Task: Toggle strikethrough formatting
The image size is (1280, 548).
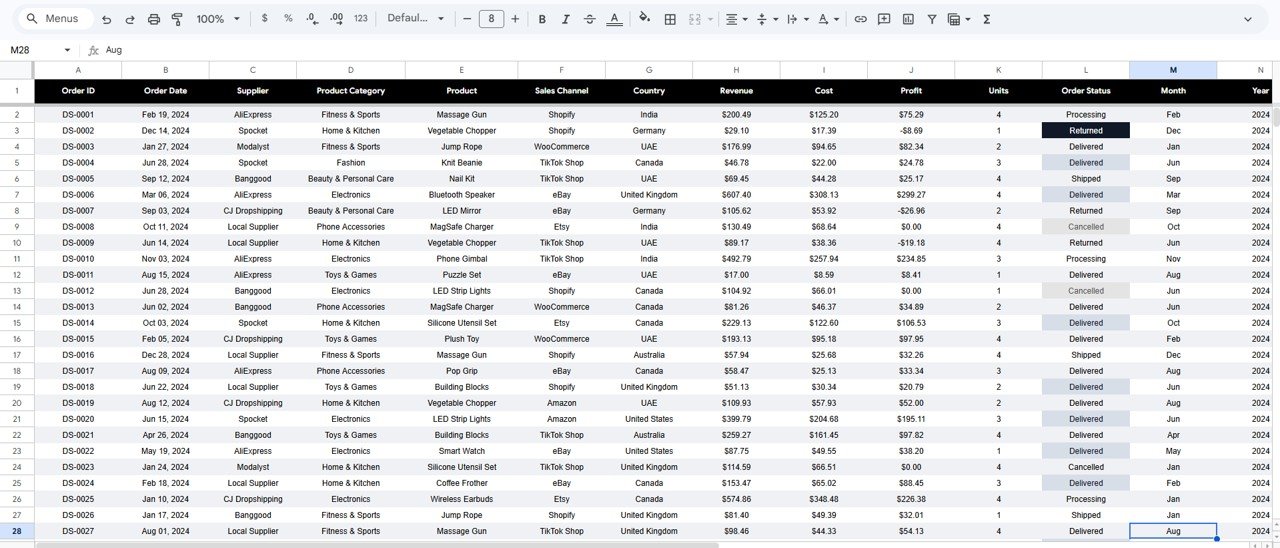Action: (x=590, y=19)
